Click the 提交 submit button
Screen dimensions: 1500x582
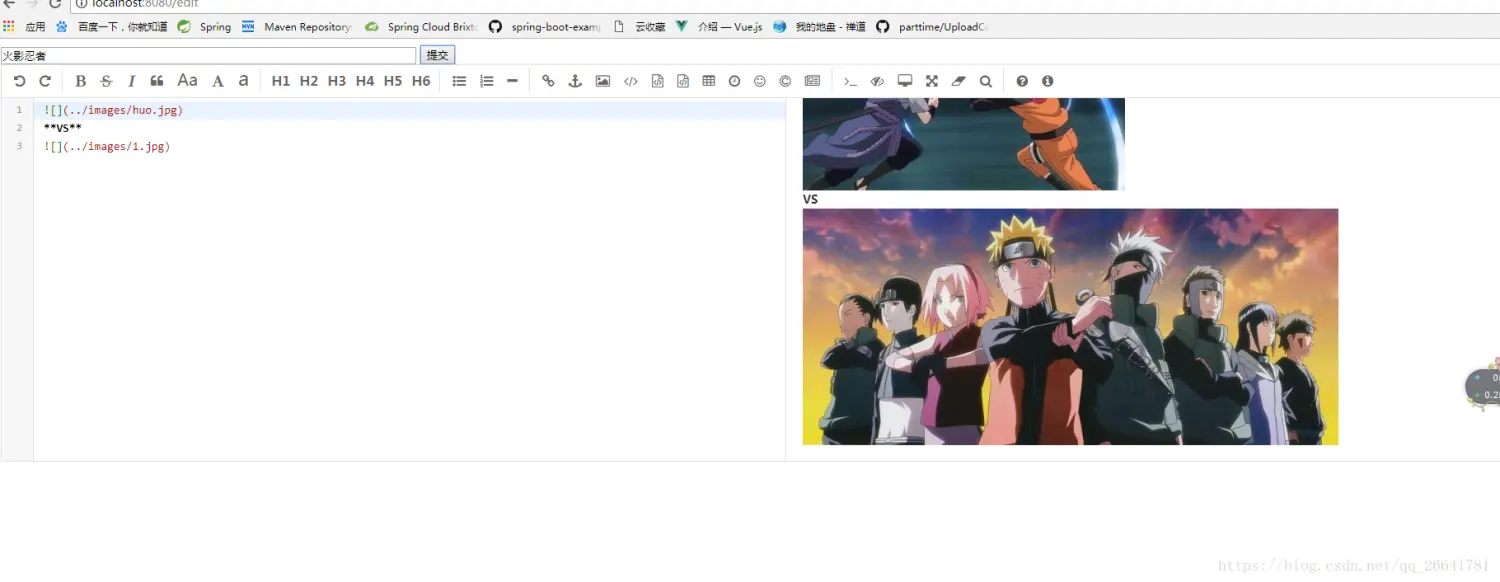click(438, 55)
